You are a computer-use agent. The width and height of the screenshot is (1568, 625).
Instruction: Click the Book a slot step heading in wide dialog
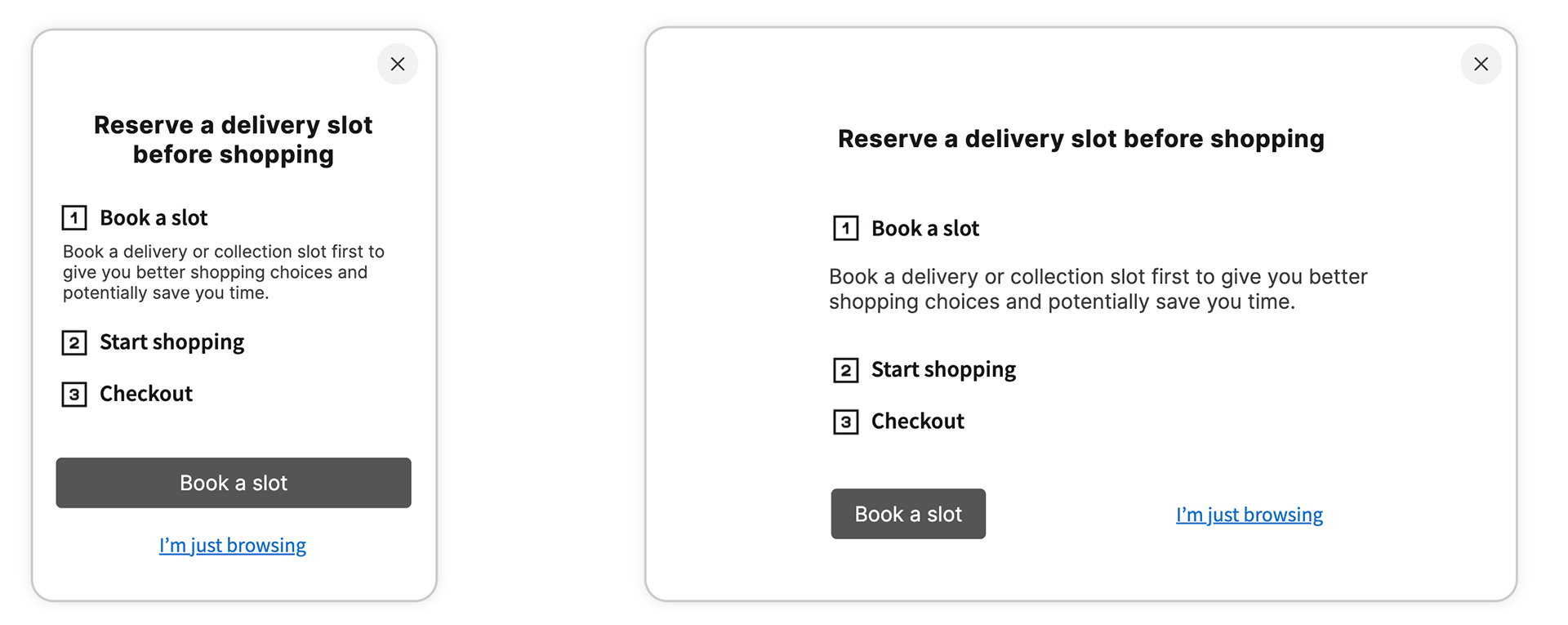924,229
